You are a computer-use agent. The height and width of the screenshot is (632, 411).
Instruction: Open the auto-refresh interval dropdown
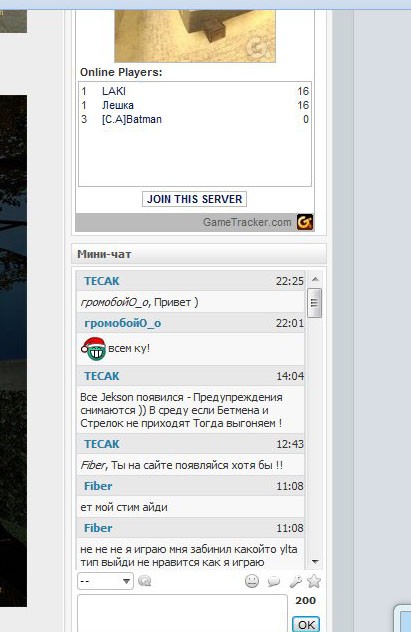click(105, 581)
